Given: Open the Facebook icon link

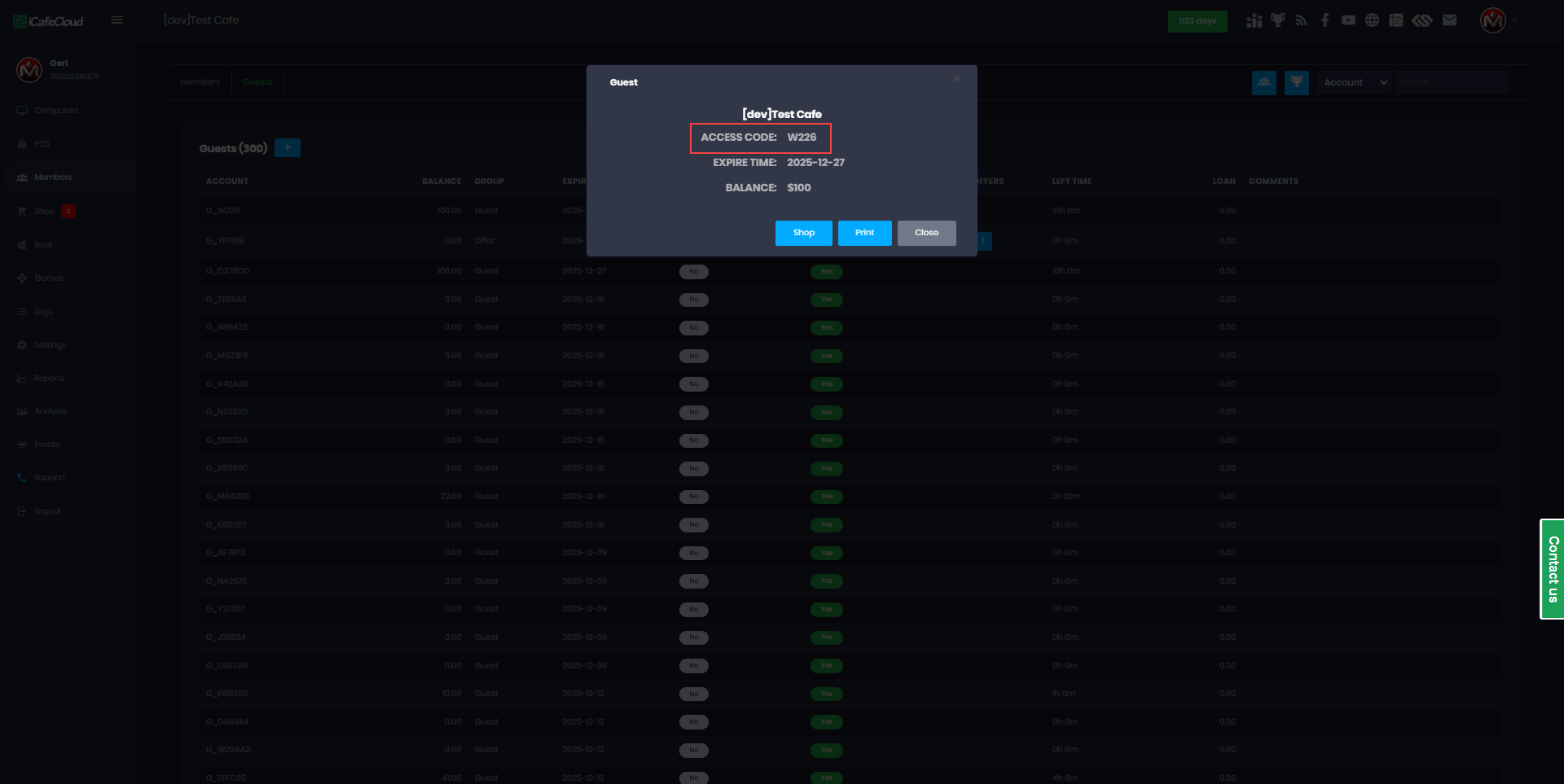Looking at the screenshot, I should tap(1325, 20).
